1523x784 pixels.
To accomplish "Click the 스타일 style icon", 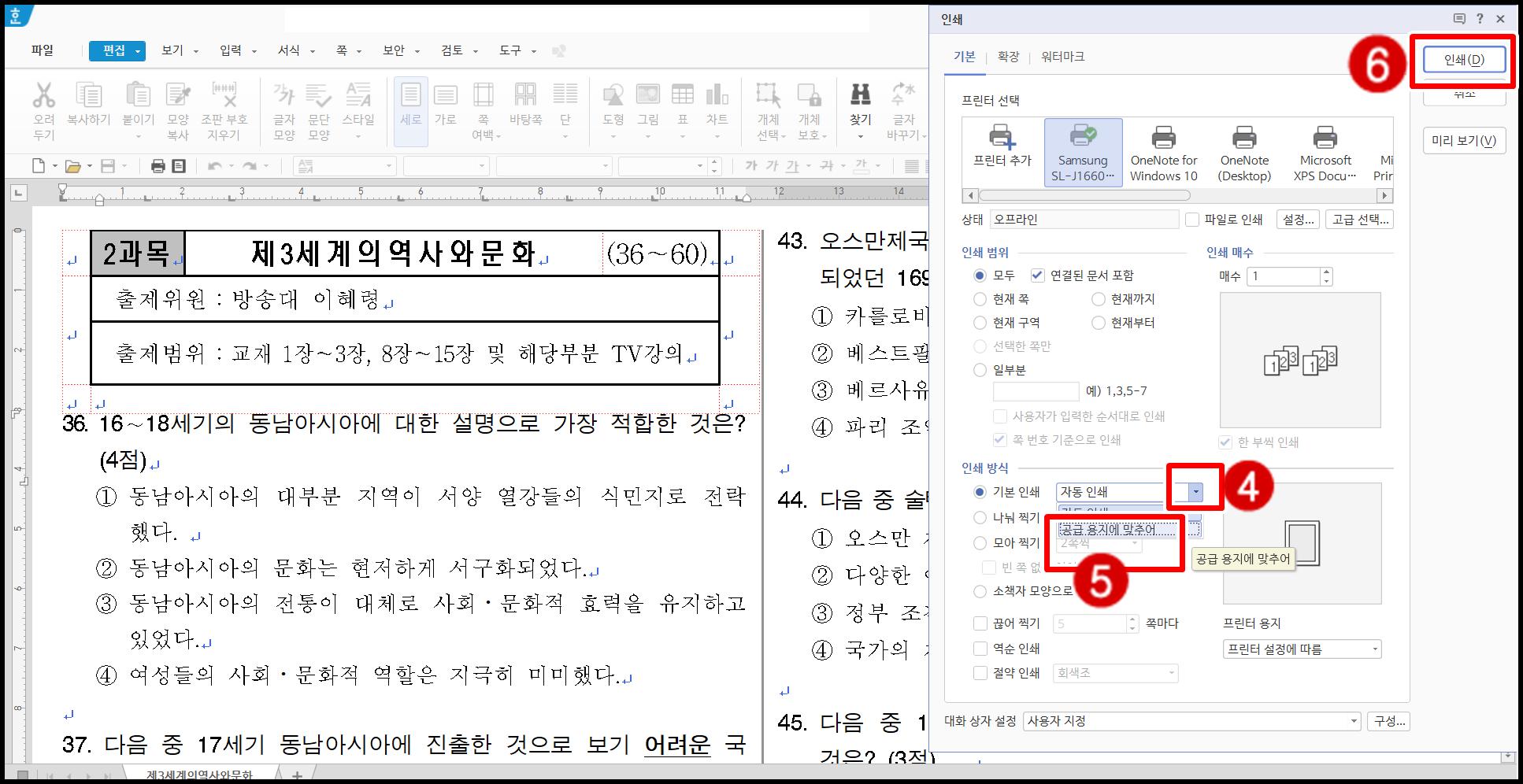I will tap(358, 95).
